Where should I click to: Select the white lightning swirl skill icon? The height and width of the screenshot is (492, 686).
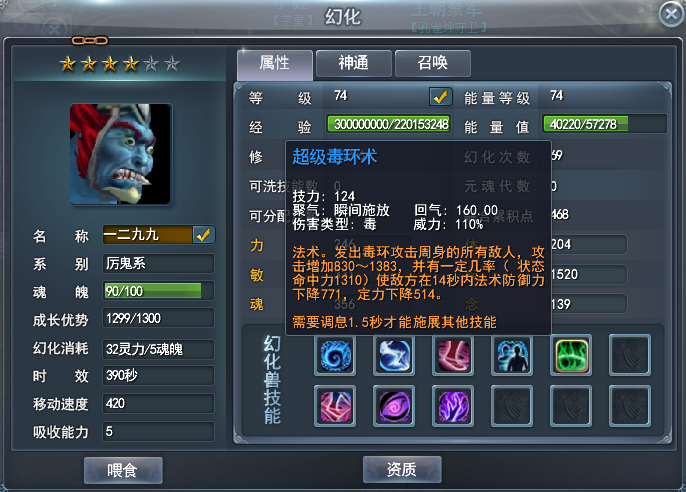coord(394,355)
